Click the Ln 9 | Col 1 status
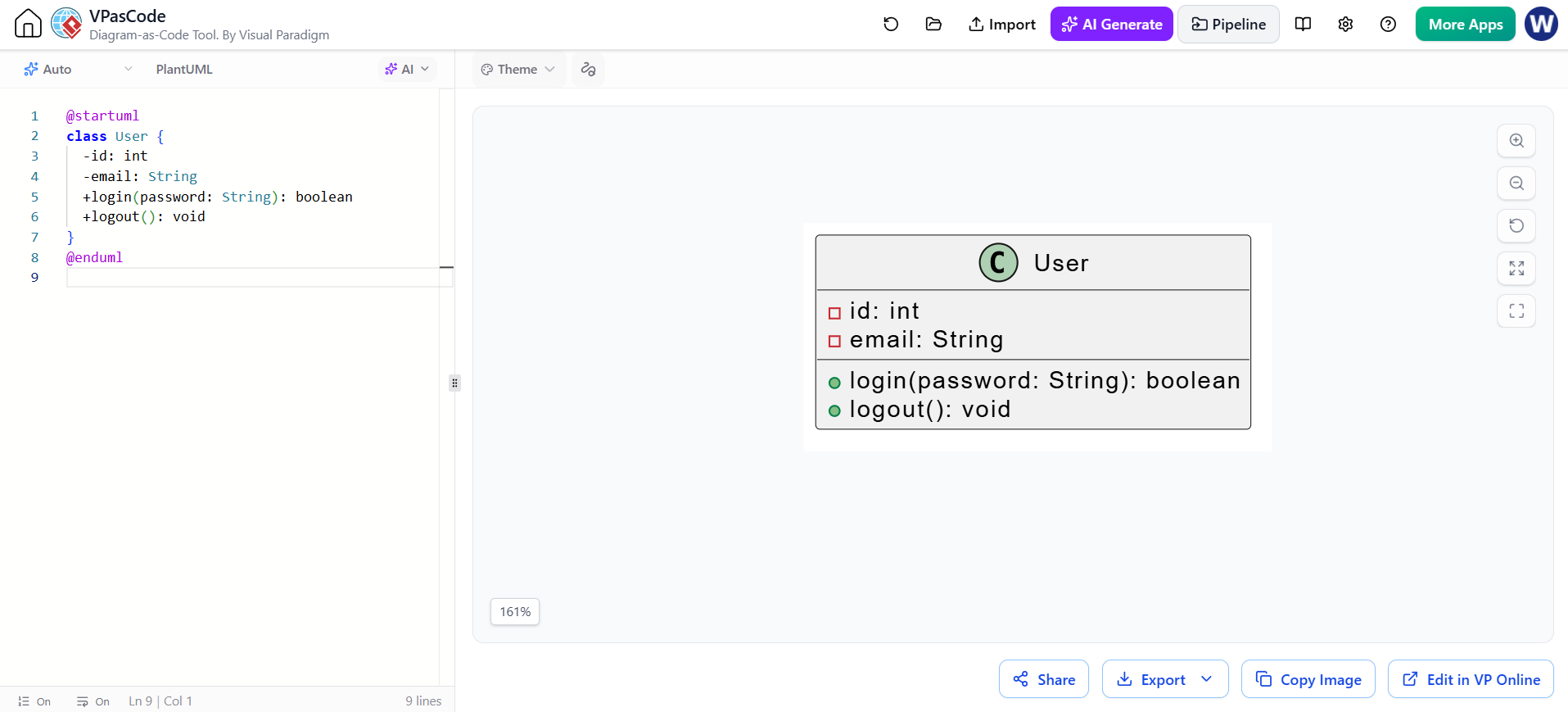This screenshot has width=1568, height=712. point(160,701)
